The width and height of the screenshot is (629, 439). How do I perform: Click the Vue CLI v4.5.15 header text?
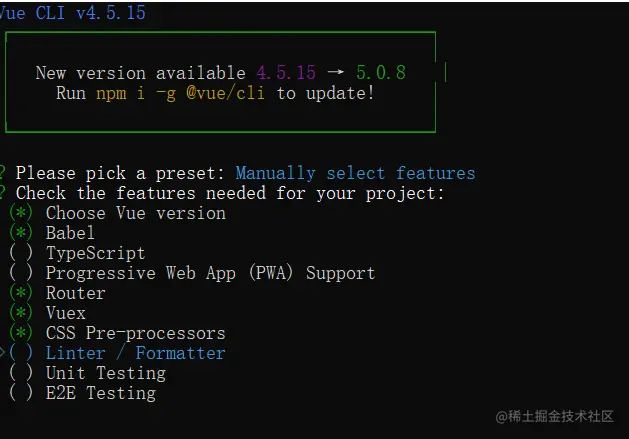tap(73, 13)
